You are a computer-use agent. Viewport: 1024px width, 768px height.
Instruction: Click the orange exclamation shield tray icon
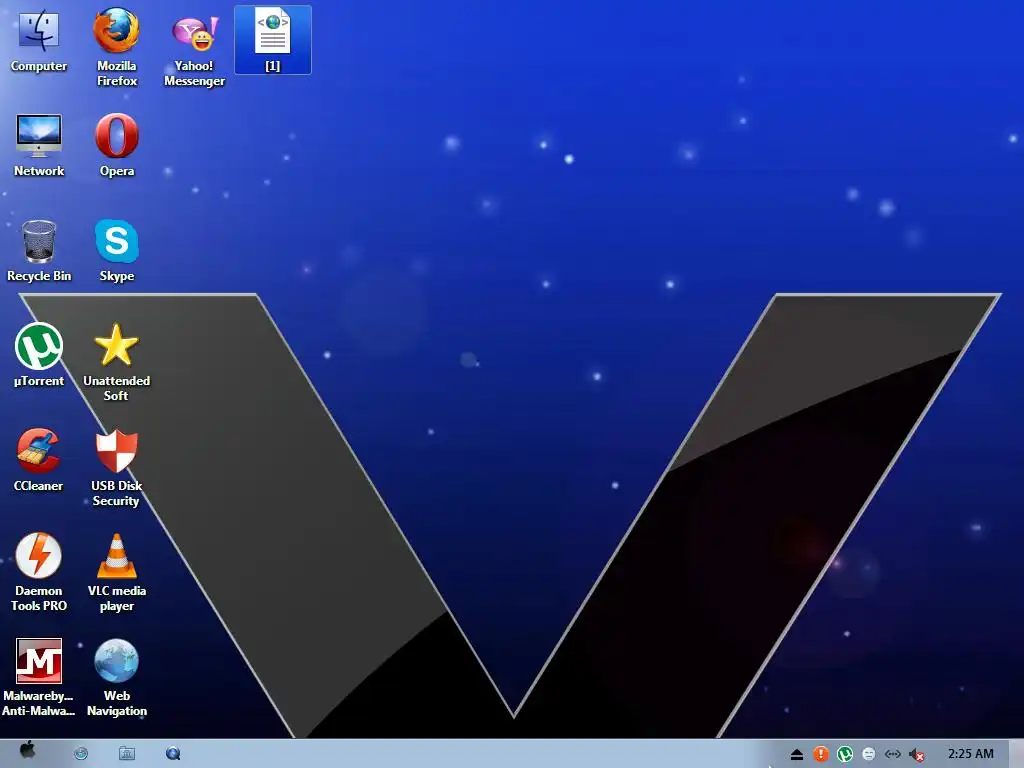[x=821, y=754]
